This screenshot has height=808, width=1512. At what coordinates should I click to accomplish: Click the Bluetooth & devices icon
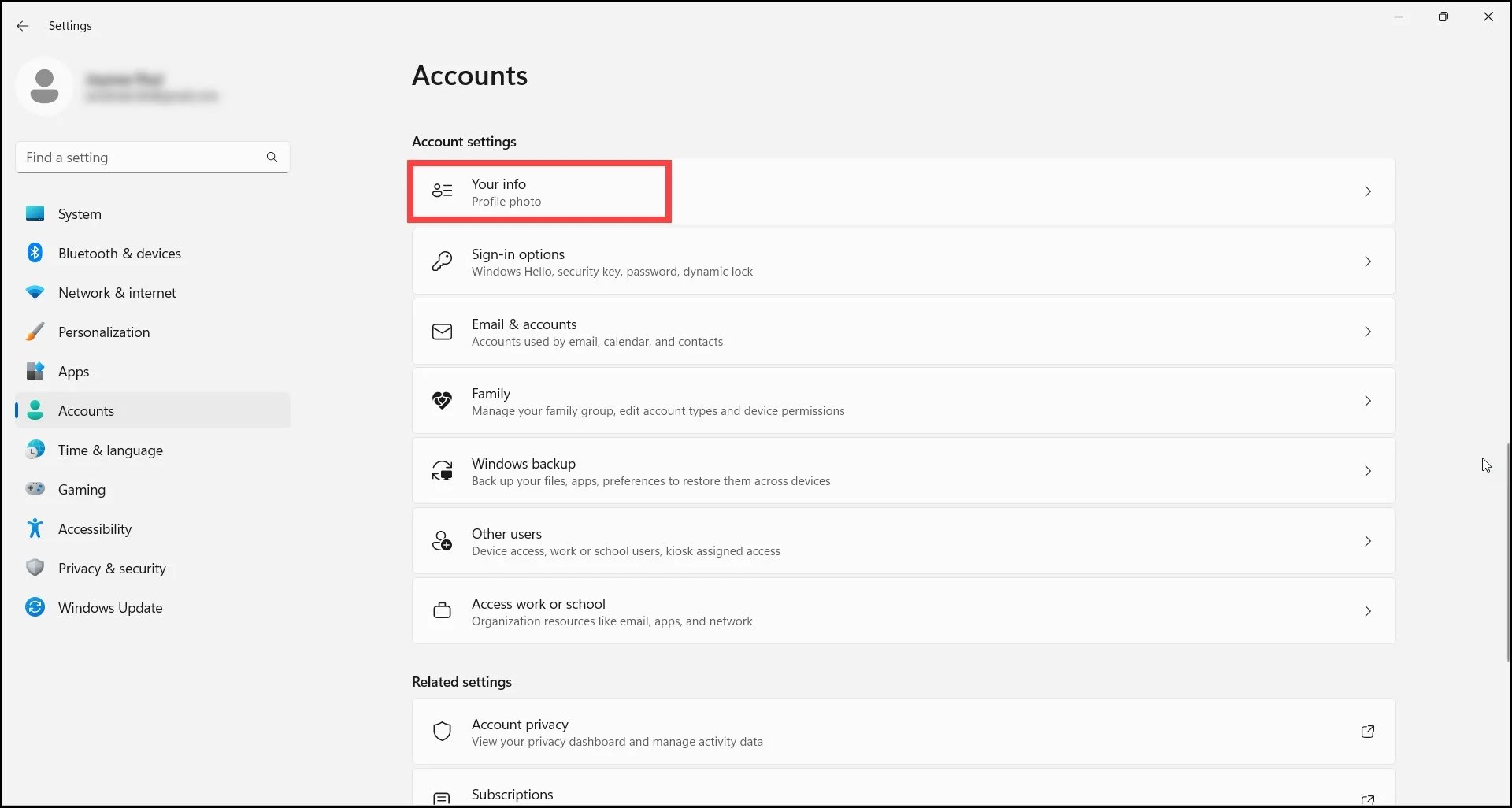click(35, 253)
